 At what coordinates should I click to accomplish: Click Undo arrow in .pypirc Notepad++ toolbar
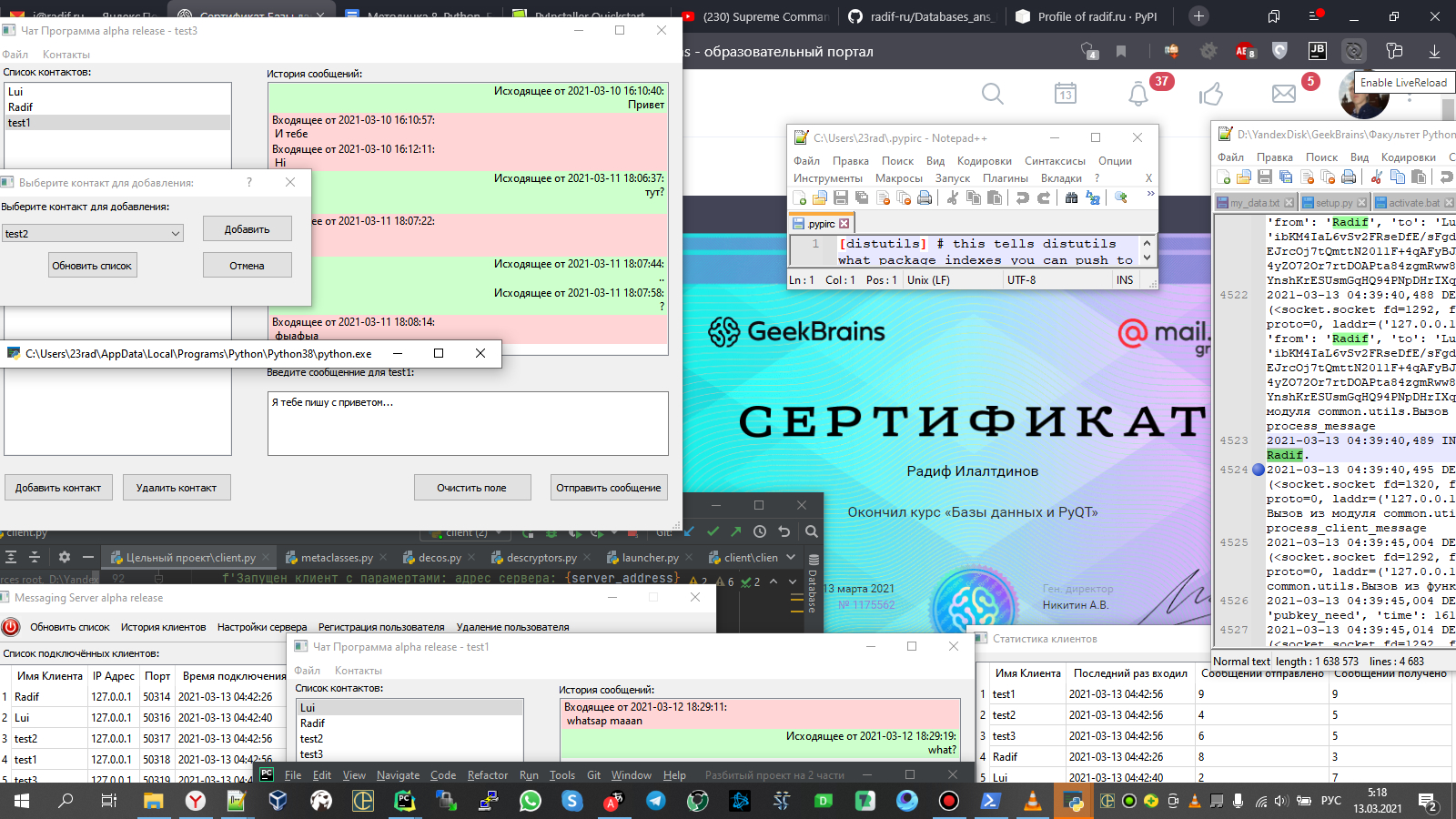point(1023,197)
